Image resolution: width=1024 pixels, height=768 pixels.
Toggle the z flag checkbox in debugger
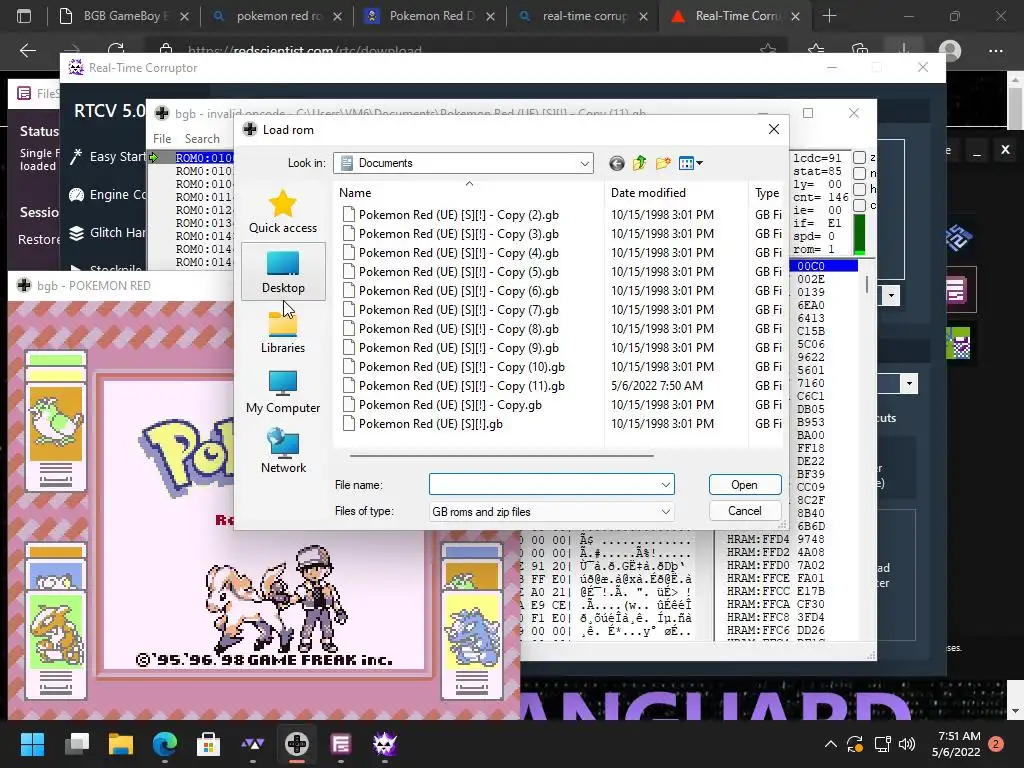(859, 157)
